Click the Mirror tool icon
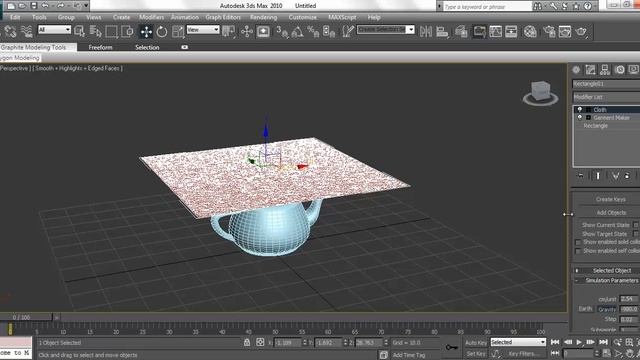 point(426,31)
